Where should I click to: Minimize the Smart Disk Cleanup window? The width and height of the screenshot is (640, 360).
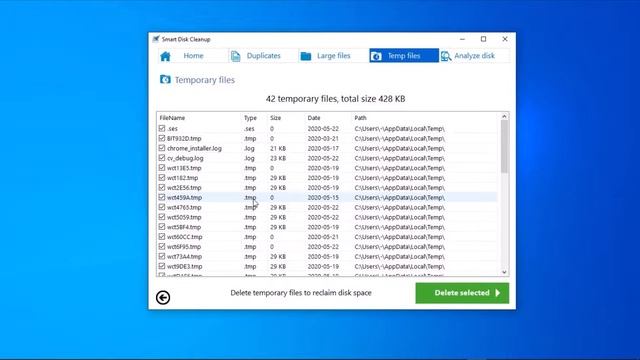(x=462, y=39)
